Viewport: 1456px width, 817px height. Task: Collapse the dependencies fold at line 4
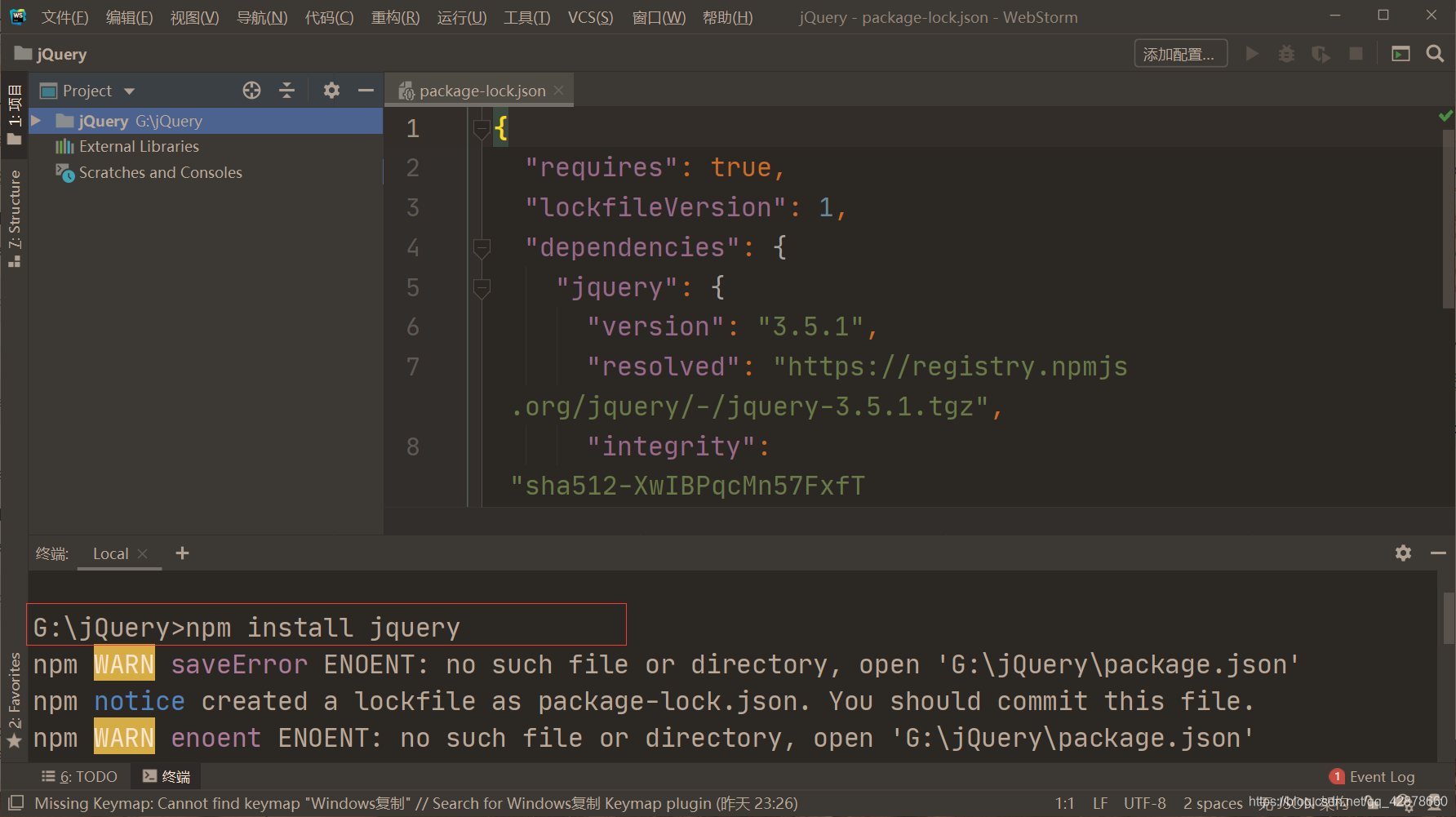[482, 247]
